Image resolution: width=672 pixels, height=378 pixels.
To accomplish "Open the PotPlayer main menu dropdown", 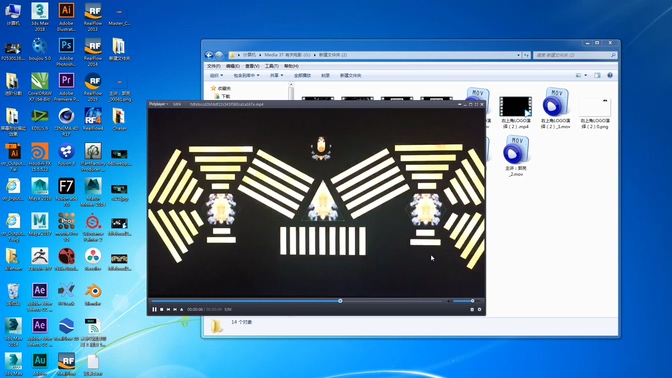I will tap(159, 104).
